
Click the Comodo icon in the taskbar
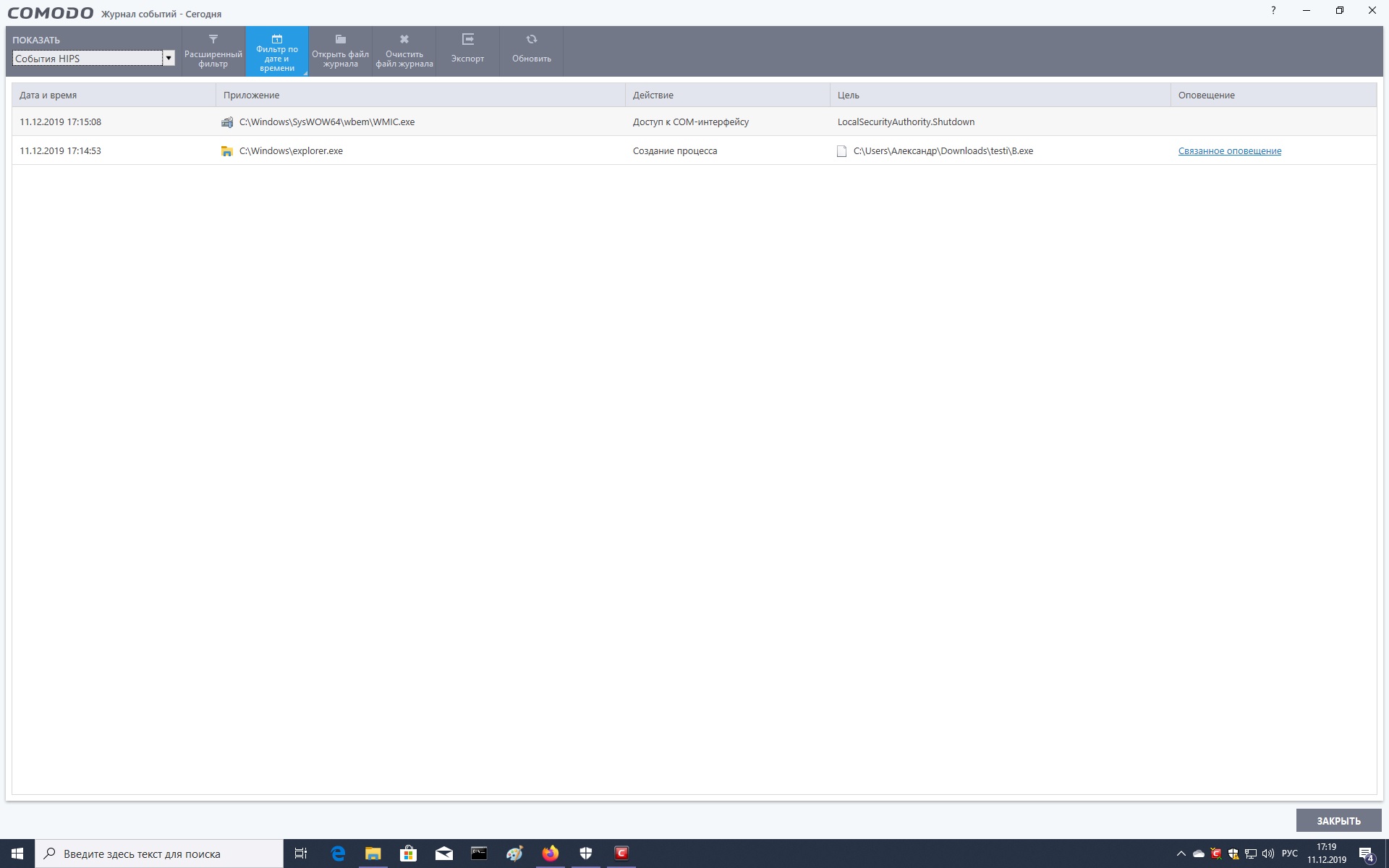click(x=621, y=854)
